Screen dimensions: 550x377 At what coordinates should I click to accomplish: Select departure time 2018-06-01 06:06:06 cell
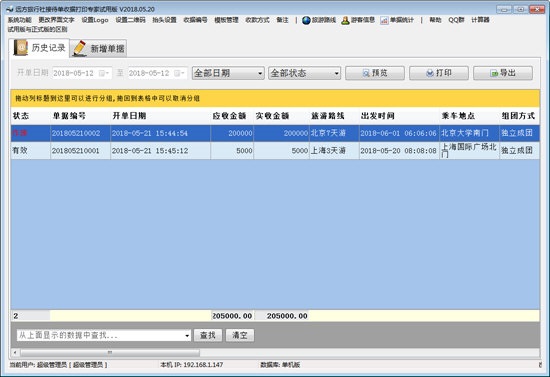click(399, 133)
